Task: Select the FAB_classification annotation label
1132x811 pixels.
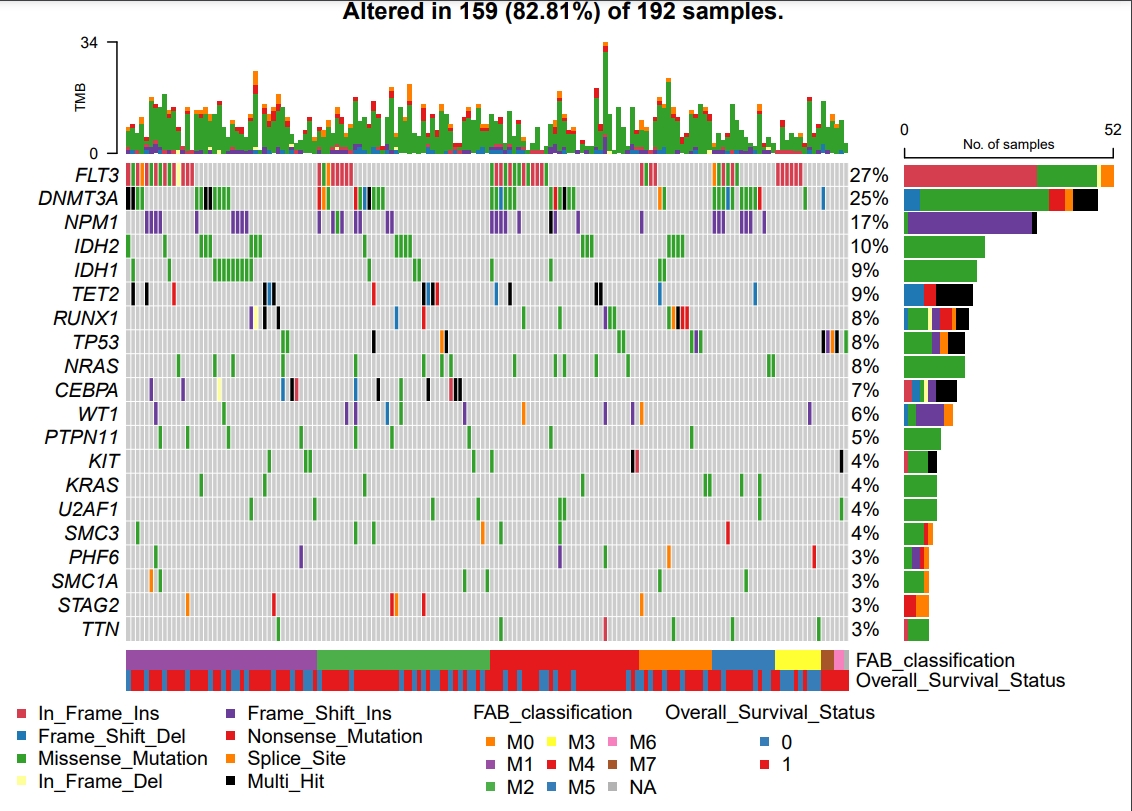Action: click(935, 660)
